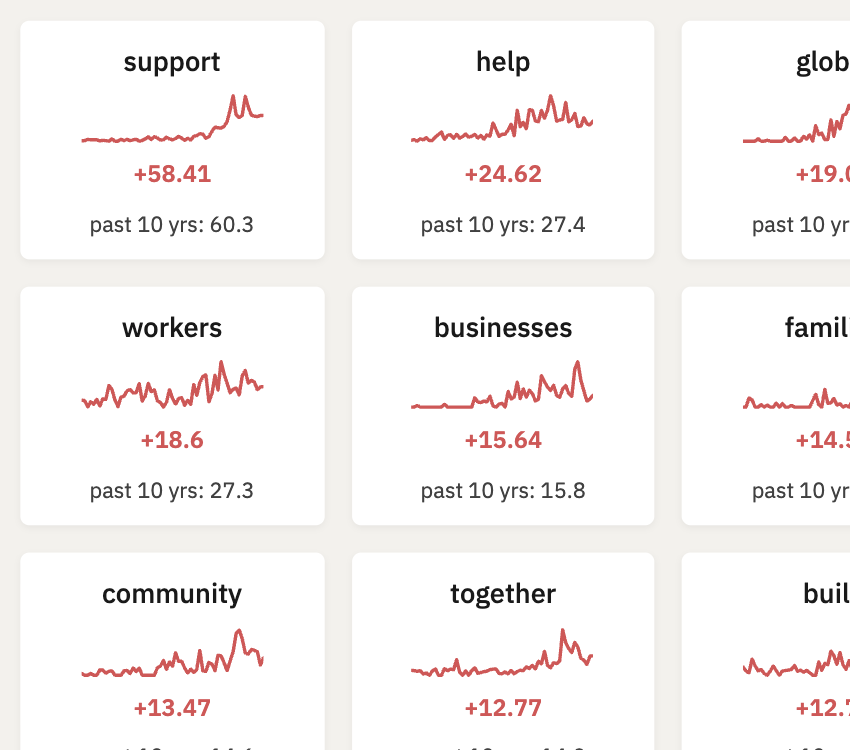Screen dimensions: 850x750
Task: Open the "businesses" card title
Action: (503, 328)
